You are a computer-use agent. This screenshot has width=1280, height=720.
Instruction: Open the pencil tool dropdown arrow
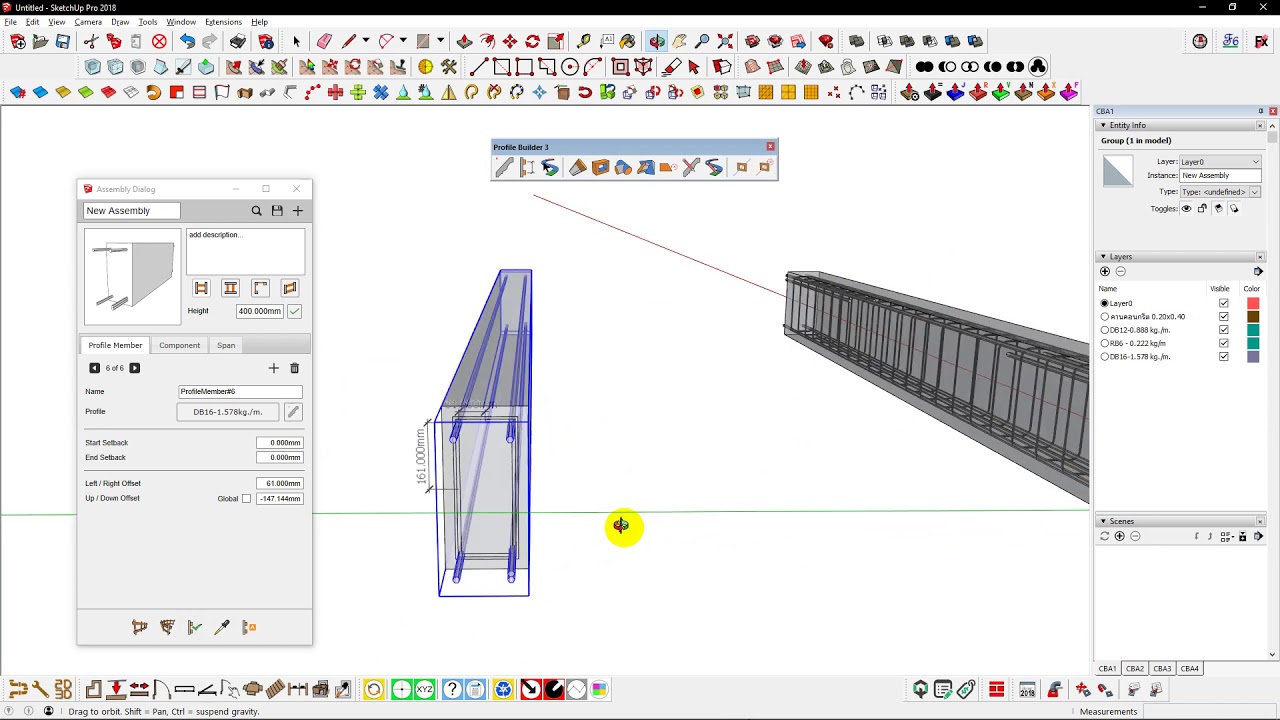pos(366,41)
